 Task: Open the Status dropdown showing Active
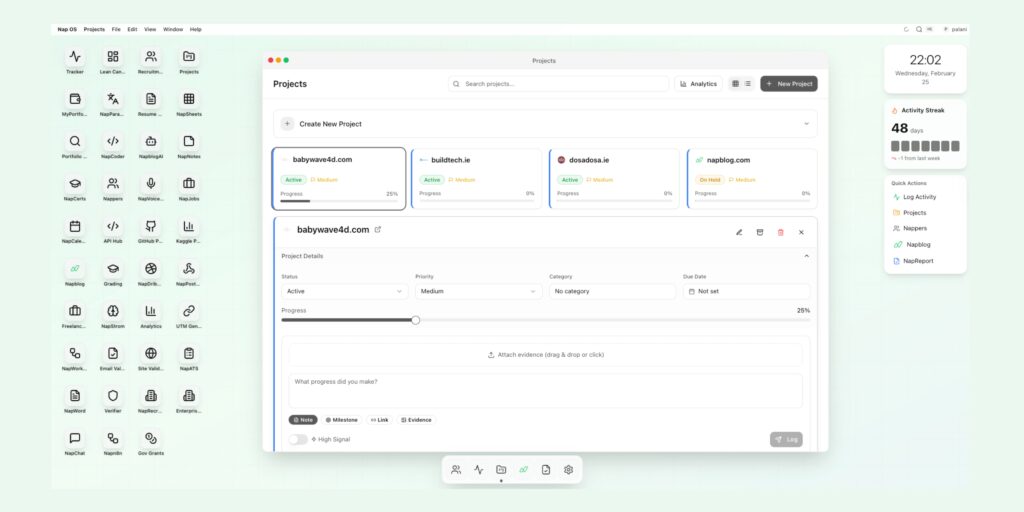pos(345,291)
